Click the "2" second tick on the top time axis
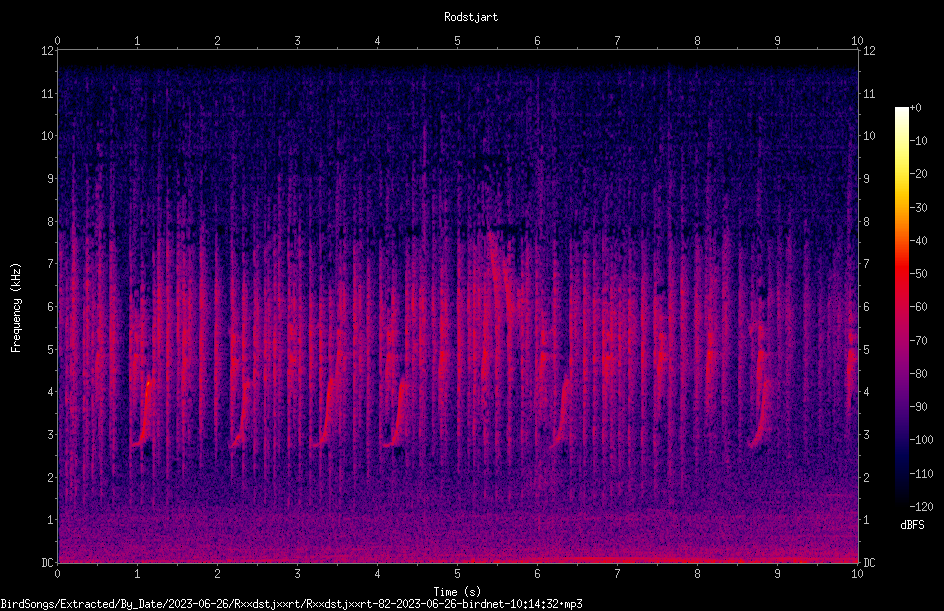 217,41
